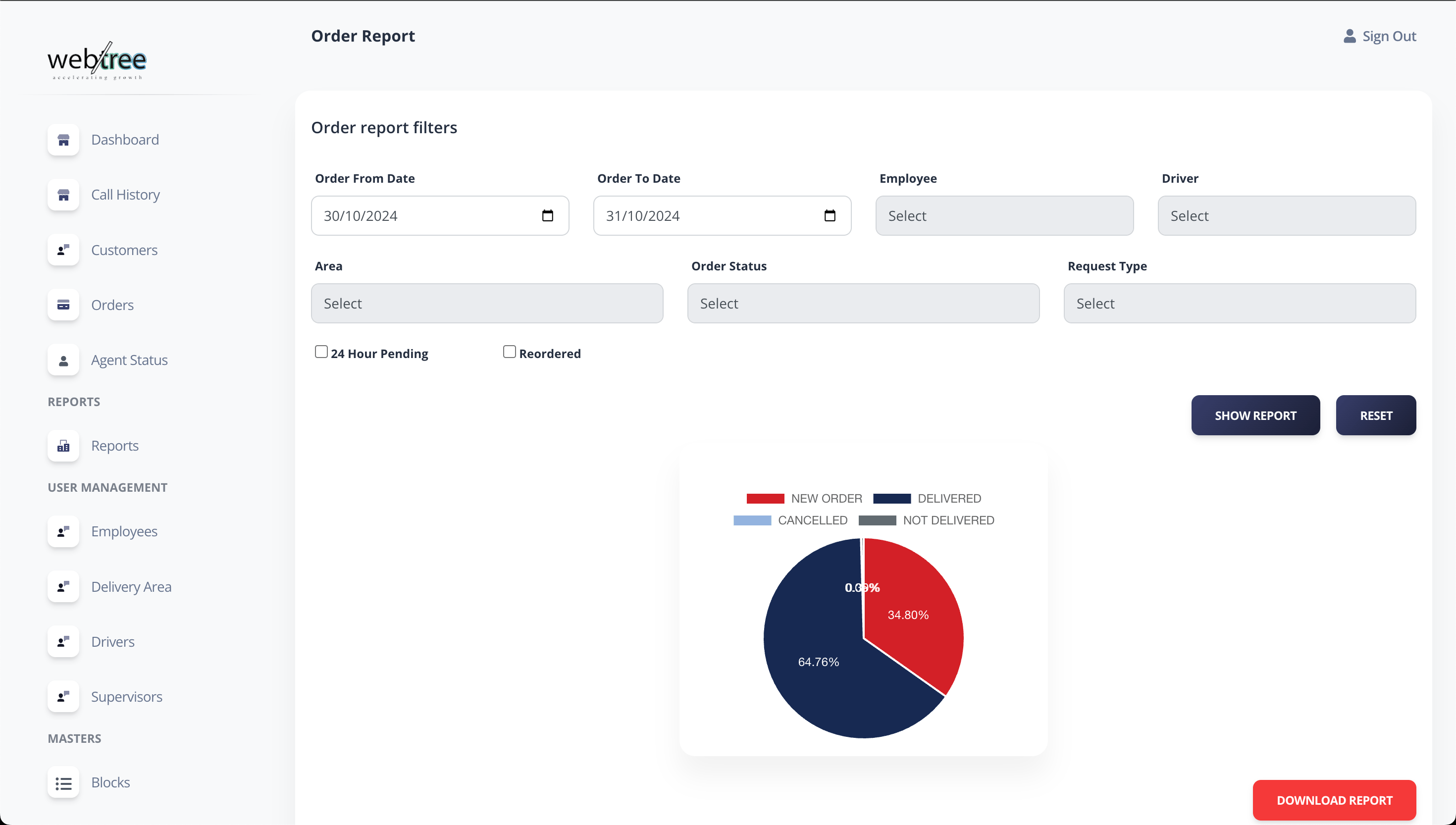The height and width of the screenshot is (825, 1456).
Task: Go to Delivery Area page
Action: click(131, 586)
